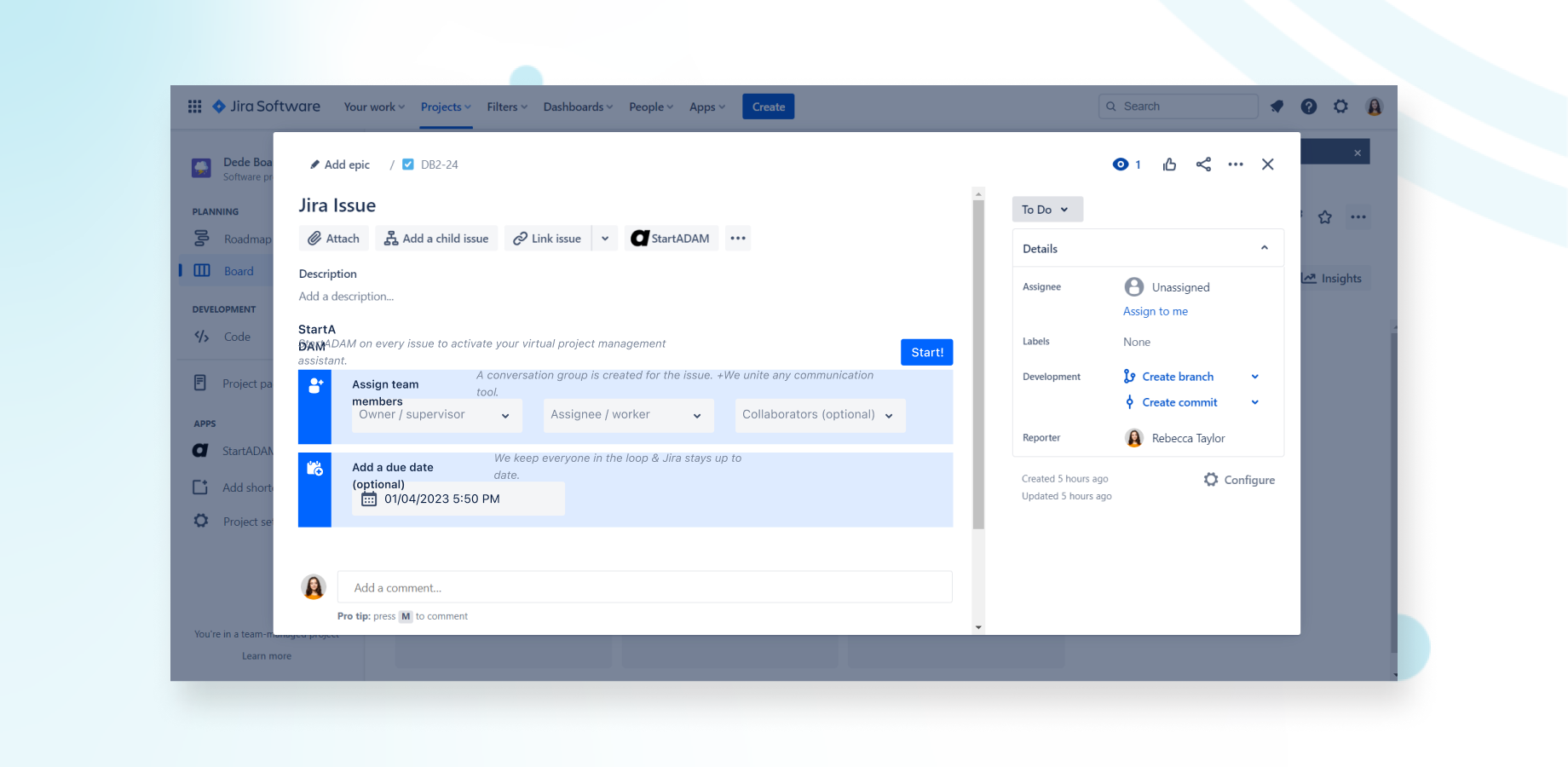Image resolution: width=1568 pixels, height=767 pixels.
Task: Click the Search box
Action: (x=1179, y=107)
